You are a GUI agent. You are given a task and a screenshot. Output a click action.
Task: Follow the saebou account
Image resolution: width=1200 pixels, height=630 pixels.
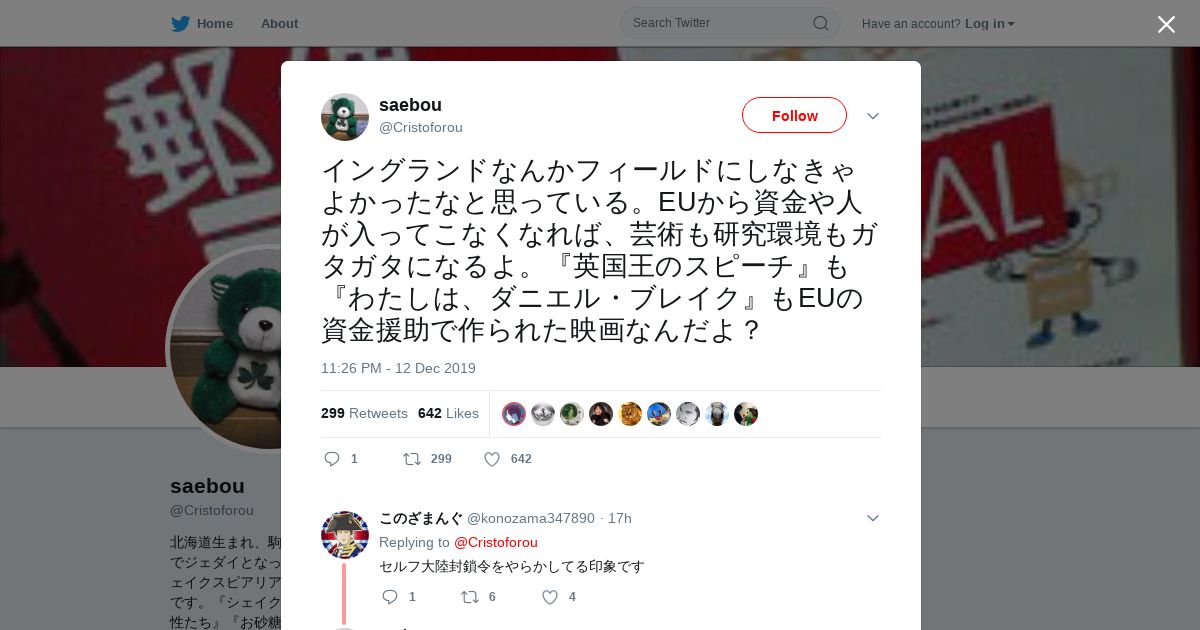[794, 115]
